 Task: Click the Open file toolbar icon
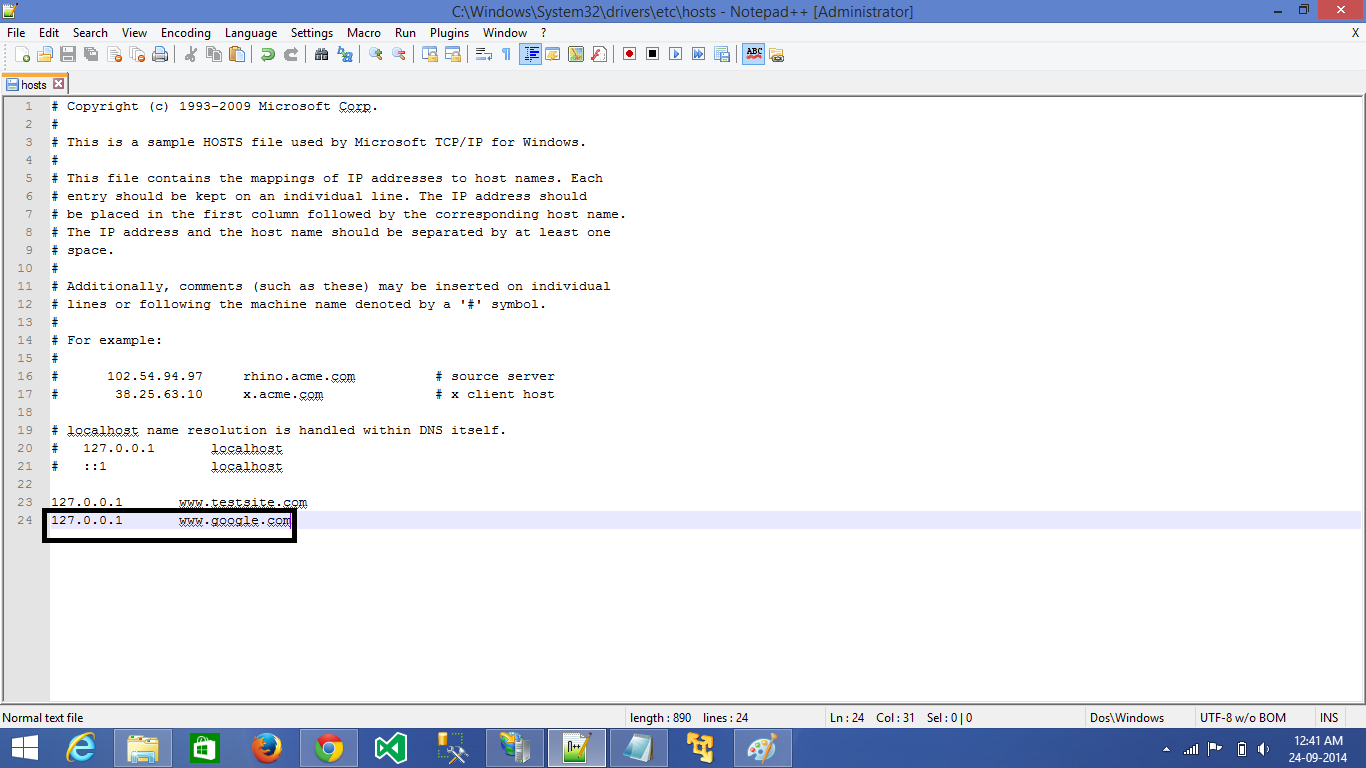coord(45,54)
